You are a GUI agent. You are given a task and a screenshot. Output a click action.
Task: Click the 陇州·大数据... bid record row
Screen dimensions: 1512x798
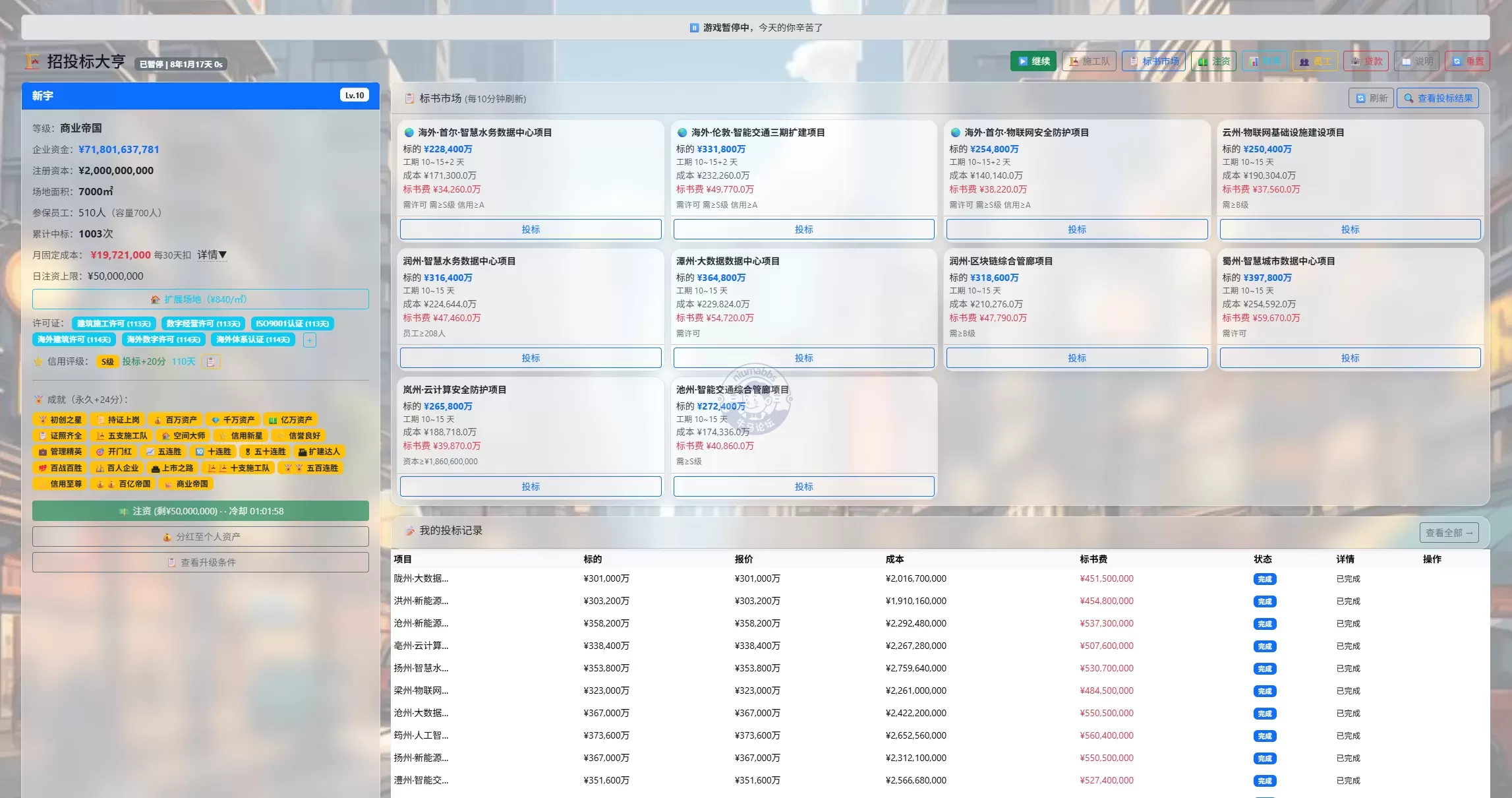[x=940, y=579]
